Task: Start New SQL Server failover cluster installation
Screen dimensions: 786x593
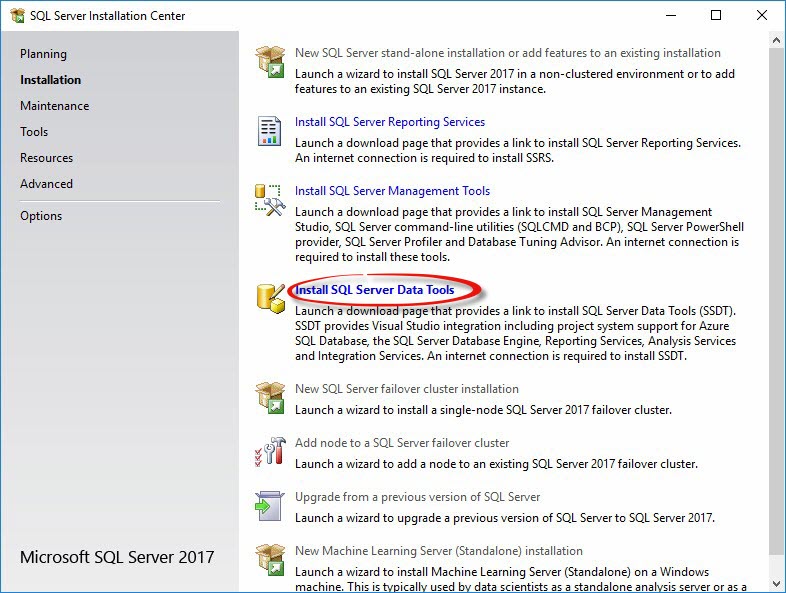Action: (407, 389)
